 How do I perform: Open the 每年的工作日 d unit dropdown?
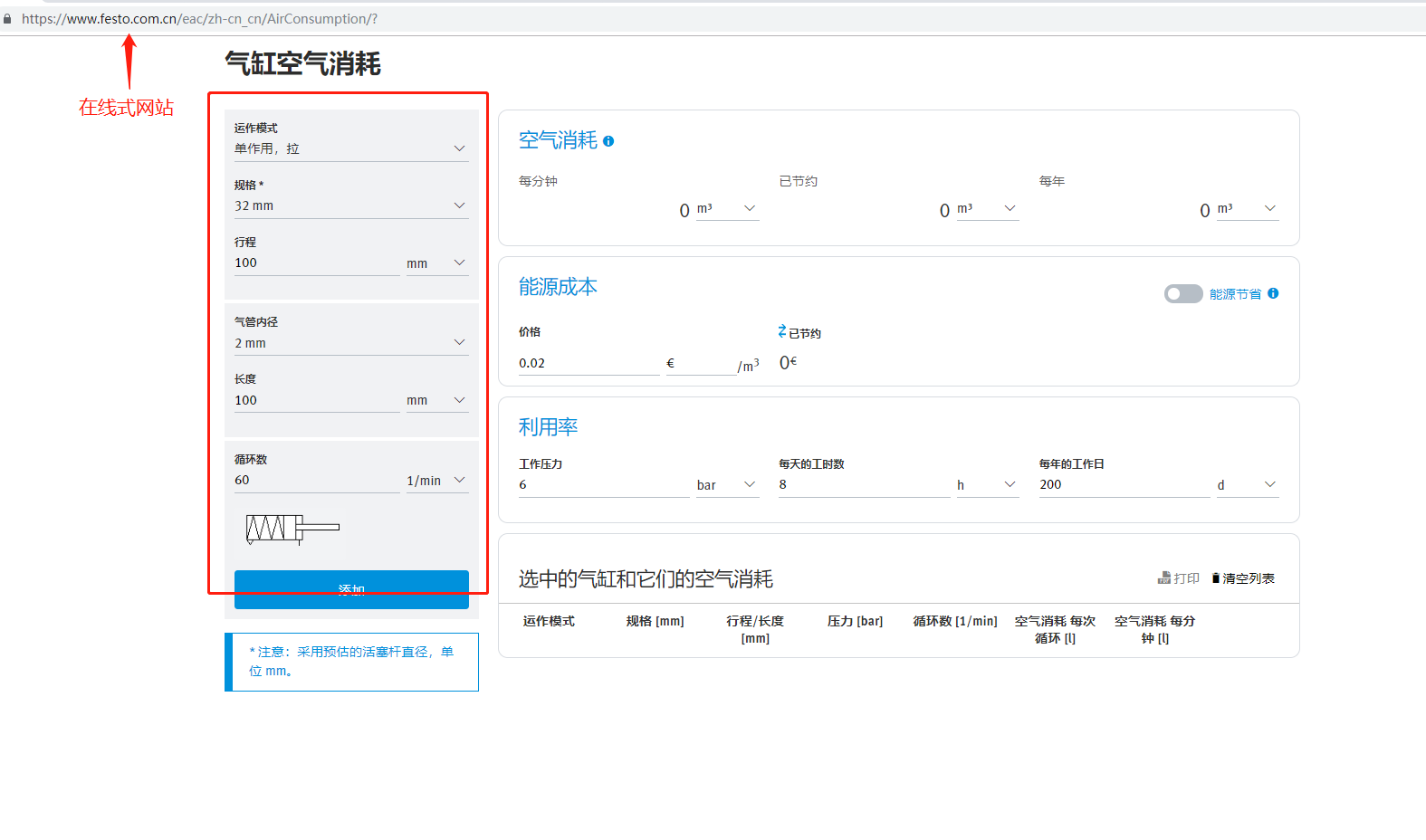pos(1248,485)
